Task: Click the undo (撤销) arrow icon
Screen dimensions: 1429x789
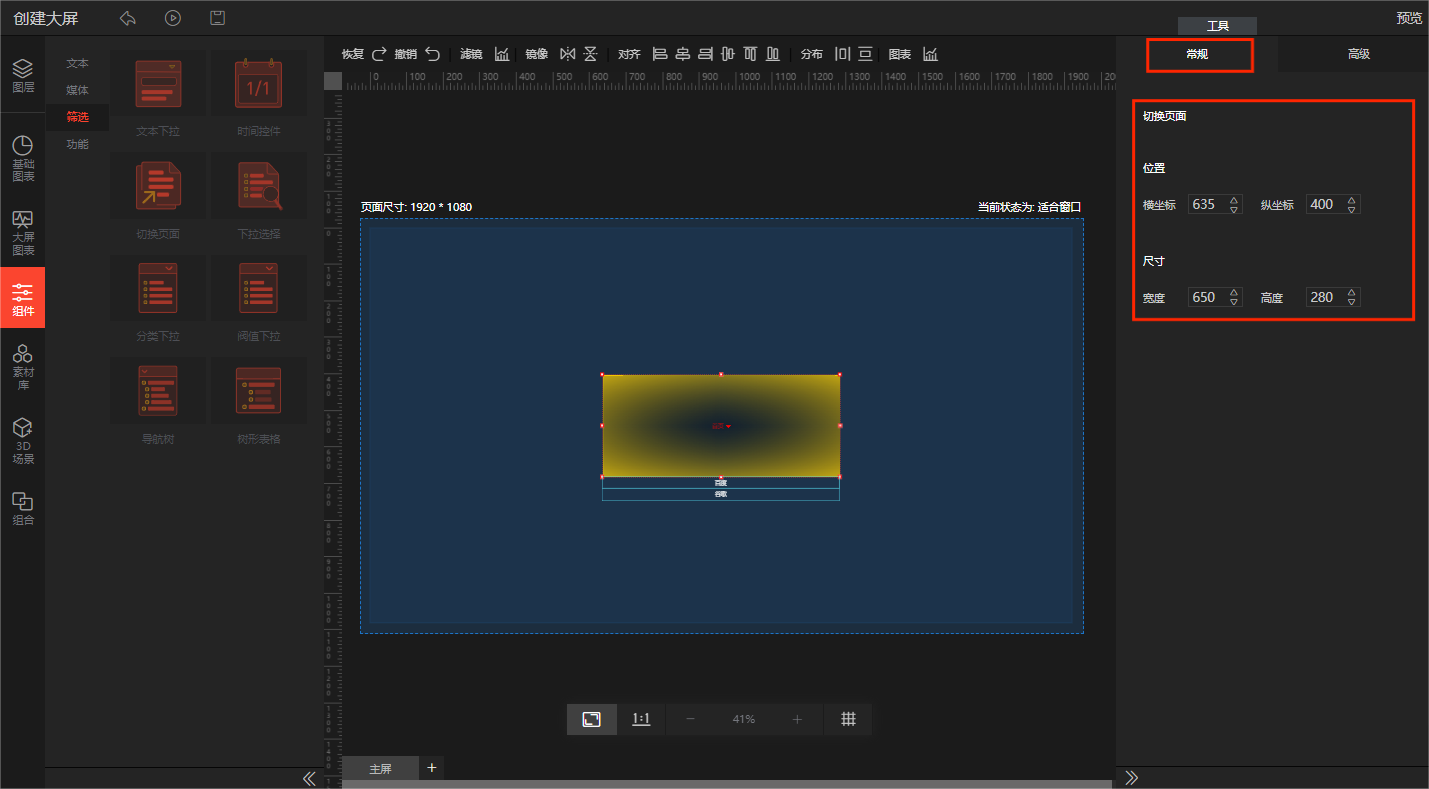Action: 432,54
